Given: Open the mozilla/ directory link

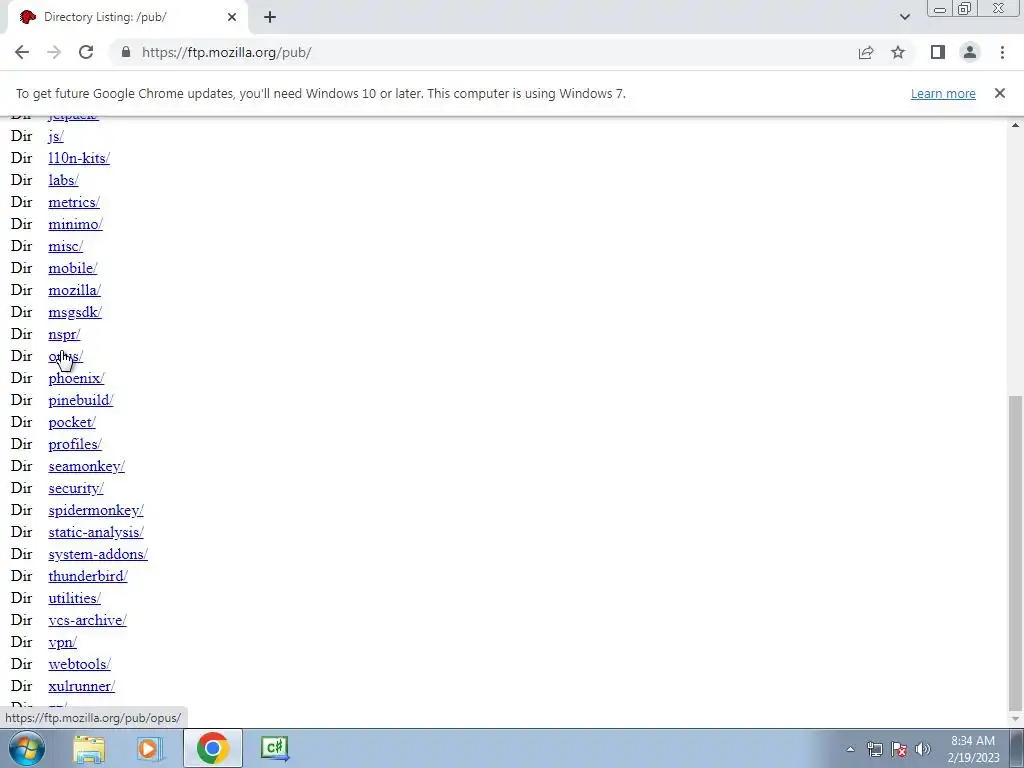Looking at the screenshot, I should tap(74, 290).
